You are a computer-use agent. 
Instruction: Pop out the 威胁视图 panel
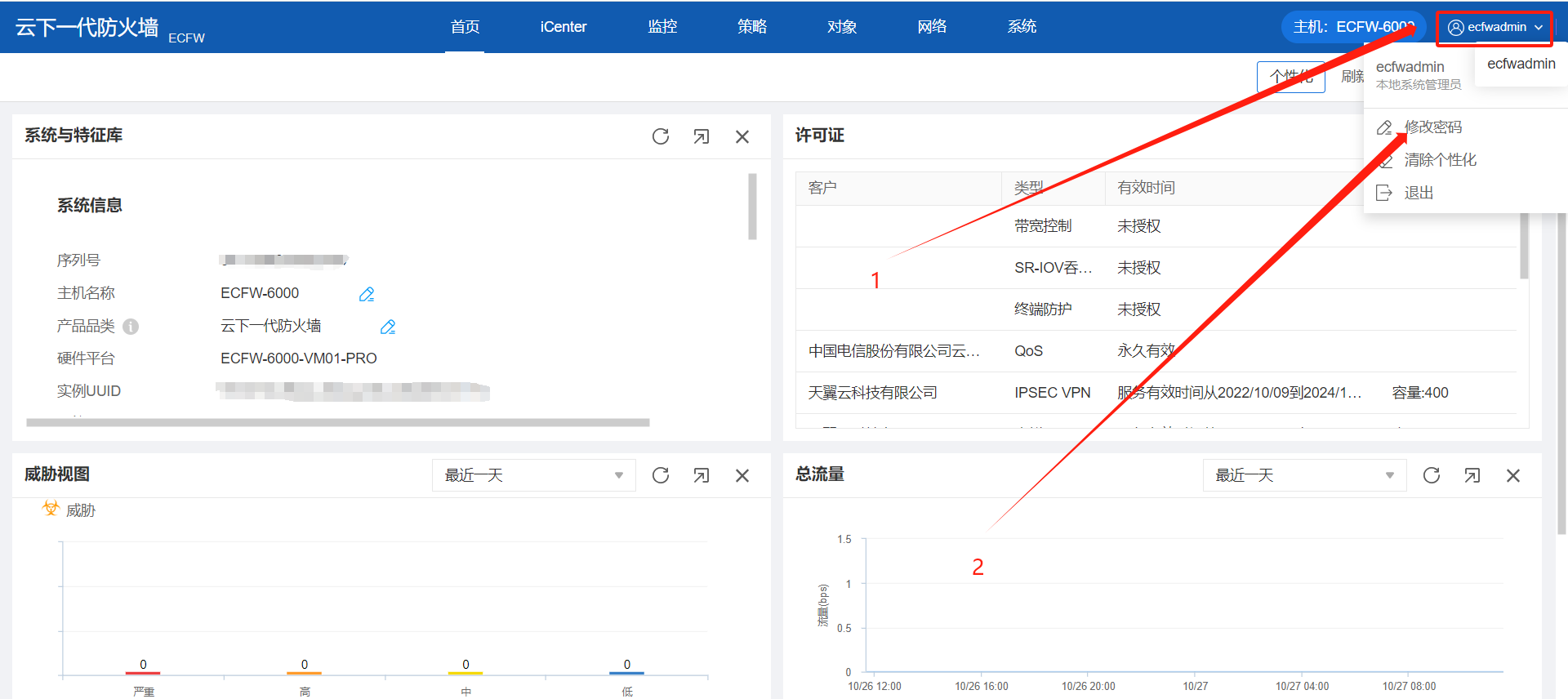pyautogui.click(x=701, y=475)
